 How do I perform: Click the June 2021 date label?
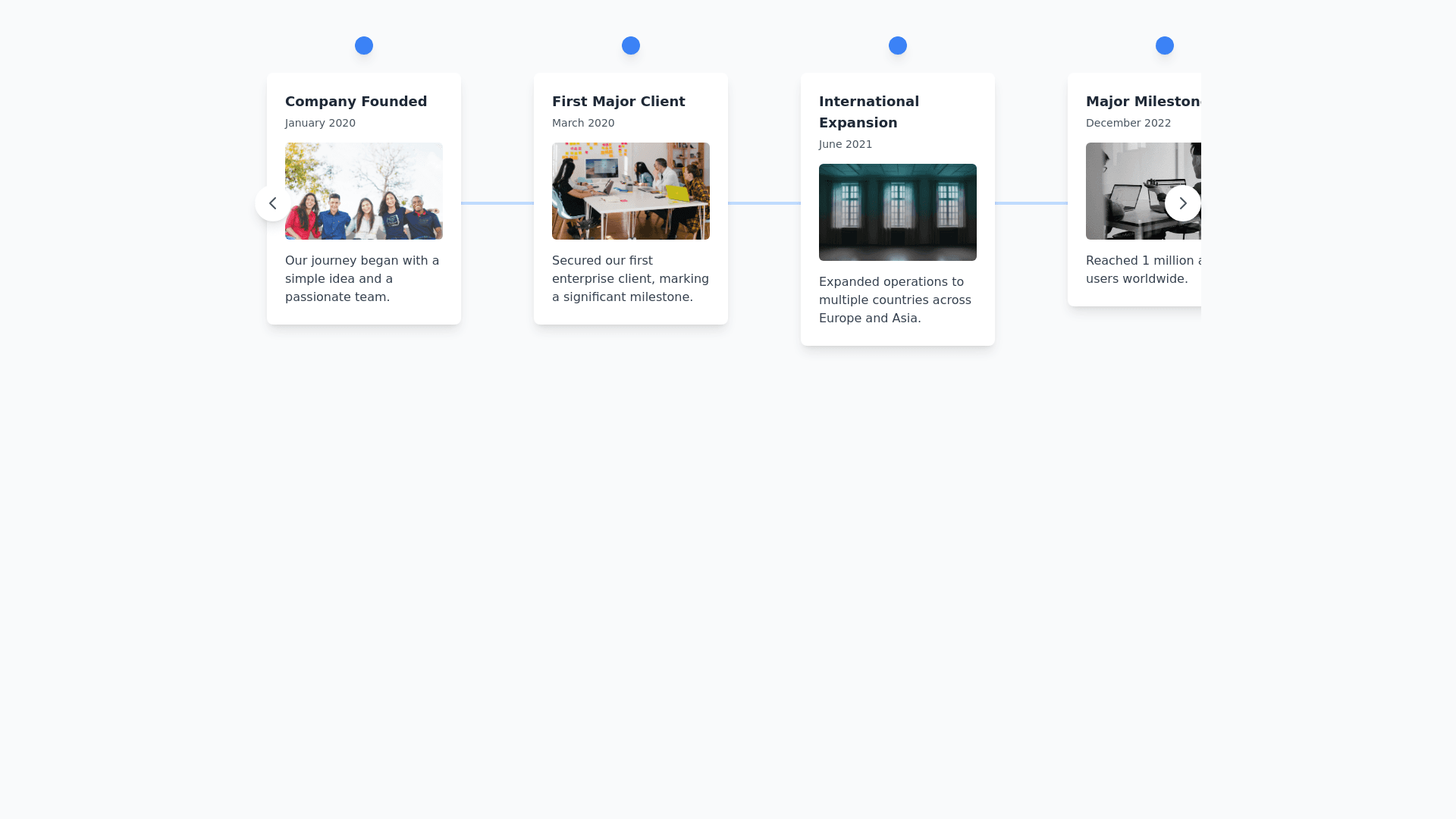pyautogui.click(x=846, y=144)
